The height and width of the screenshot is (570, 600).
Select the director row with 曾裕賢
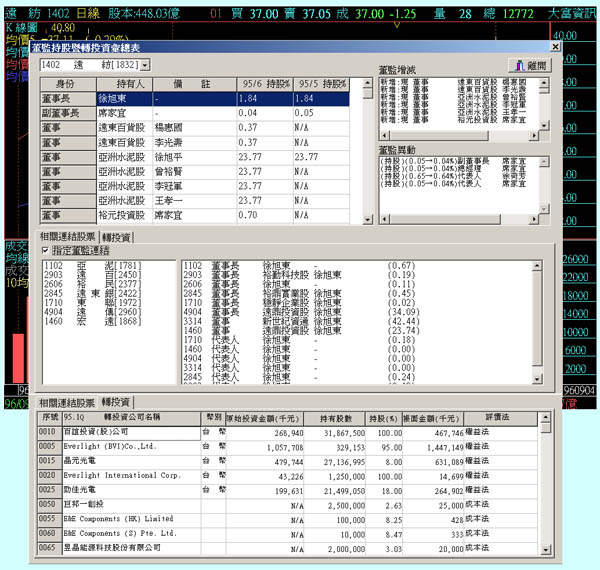click(x=195, y=172)
